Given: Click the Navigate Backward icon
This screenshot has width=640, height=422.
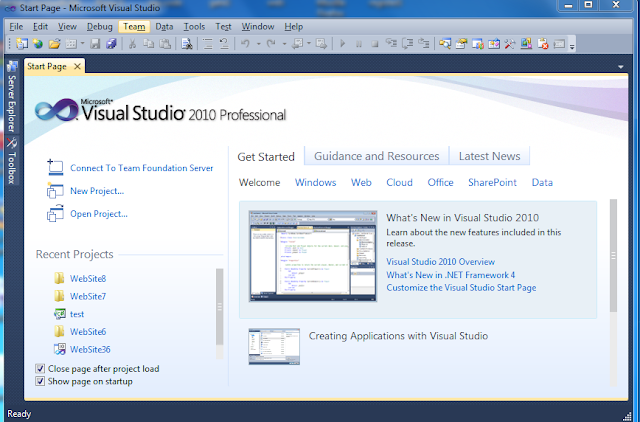Looking at the screenshot, I should click(x=297, y=44).
